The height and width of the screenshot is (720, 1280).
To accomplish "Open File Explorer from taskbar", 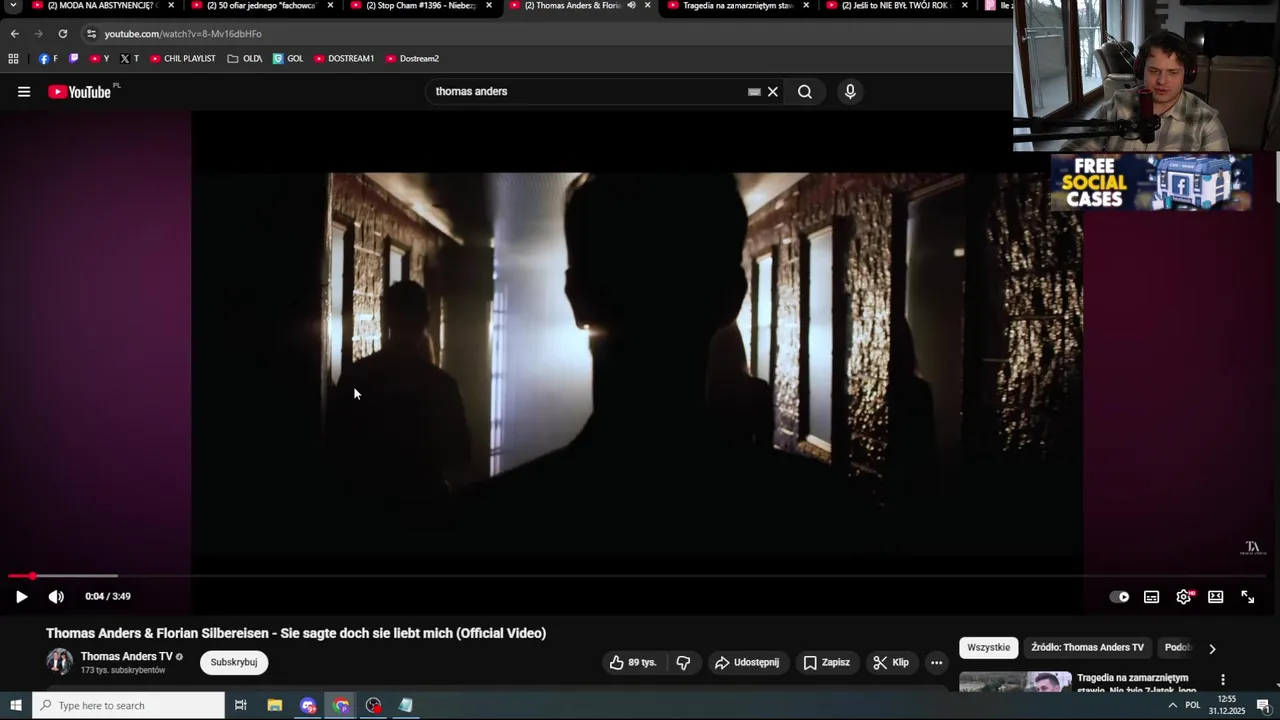I will 275,706.
